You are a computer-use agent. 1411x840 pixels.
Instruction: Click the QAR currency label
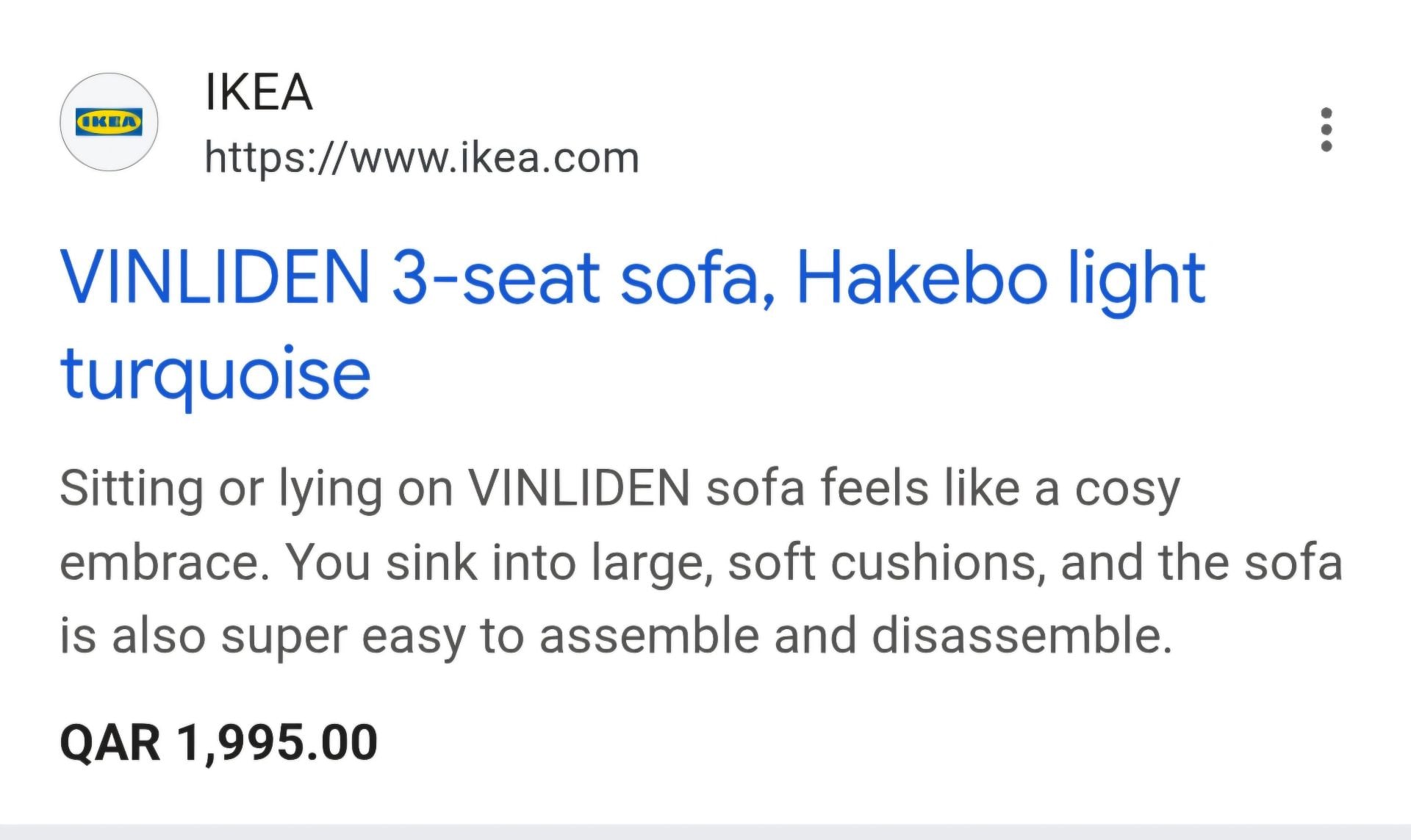(x=109, y=742)
